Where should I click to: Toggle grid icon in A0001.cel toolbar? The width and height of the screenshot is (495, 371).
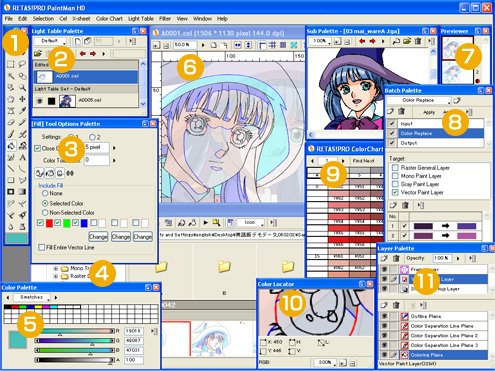tap(272, 45)
